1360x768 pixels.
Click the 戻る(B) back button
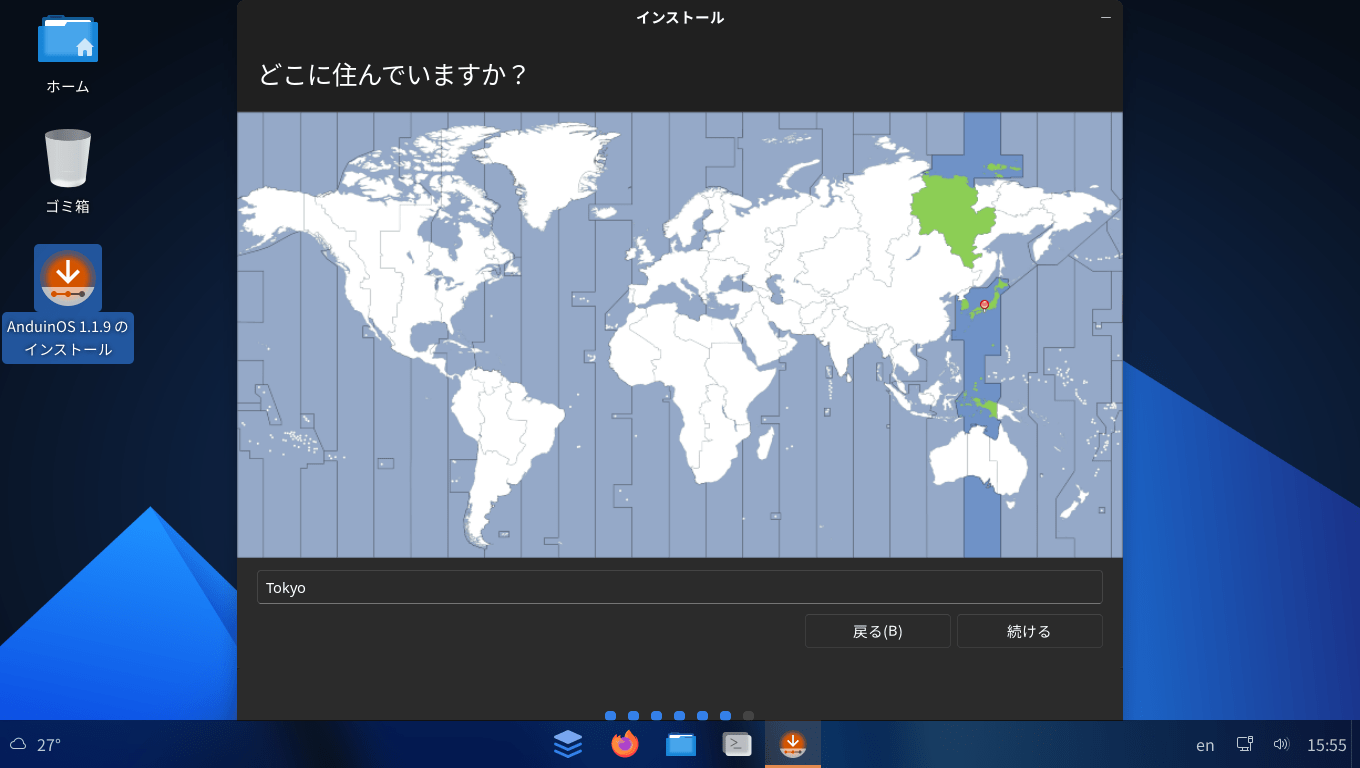point(877,631)
